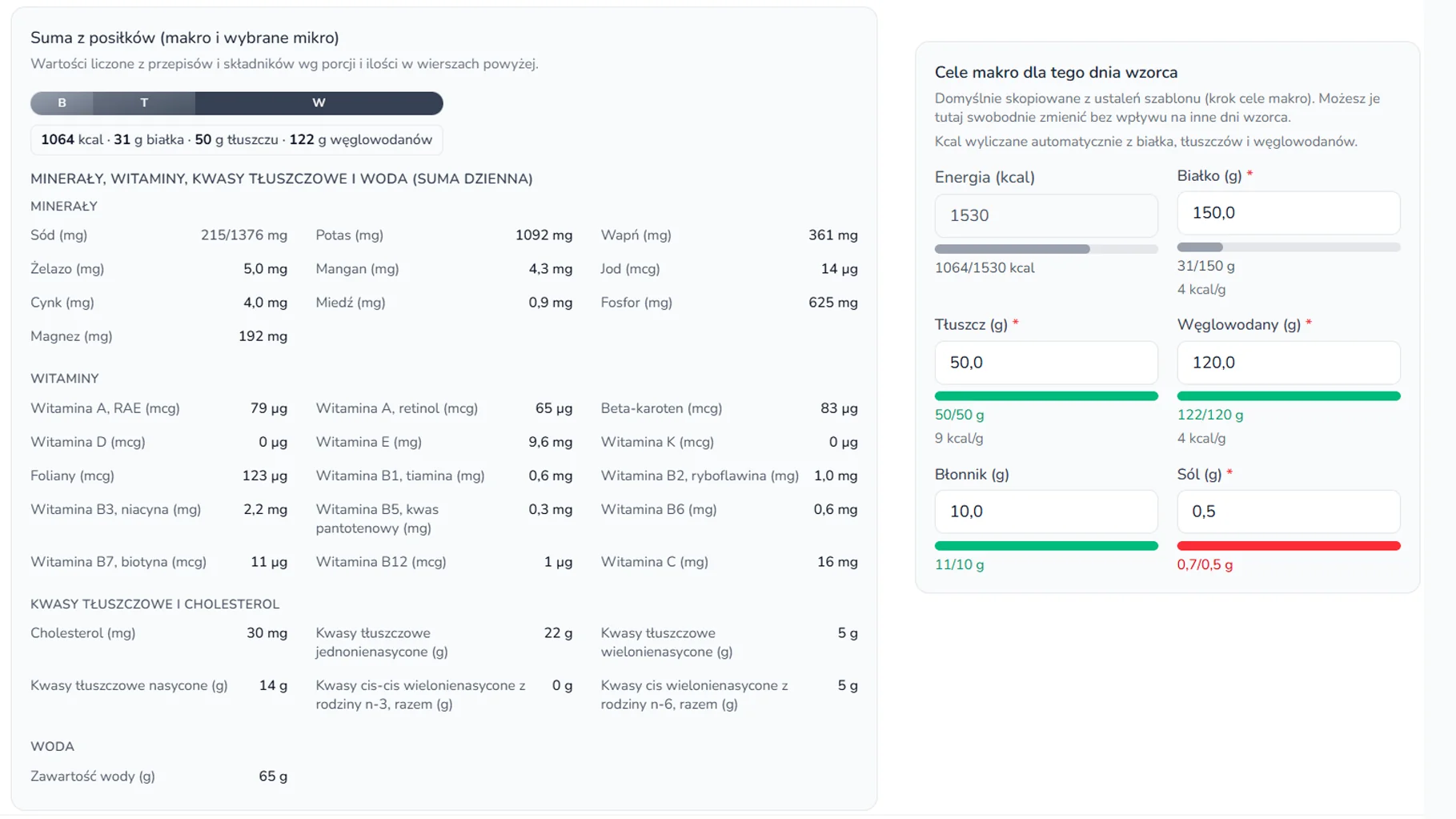This screenshot has height=819, width=1456.
Task: Focus the Białko (g) input field
Action: coord(1288,213)
